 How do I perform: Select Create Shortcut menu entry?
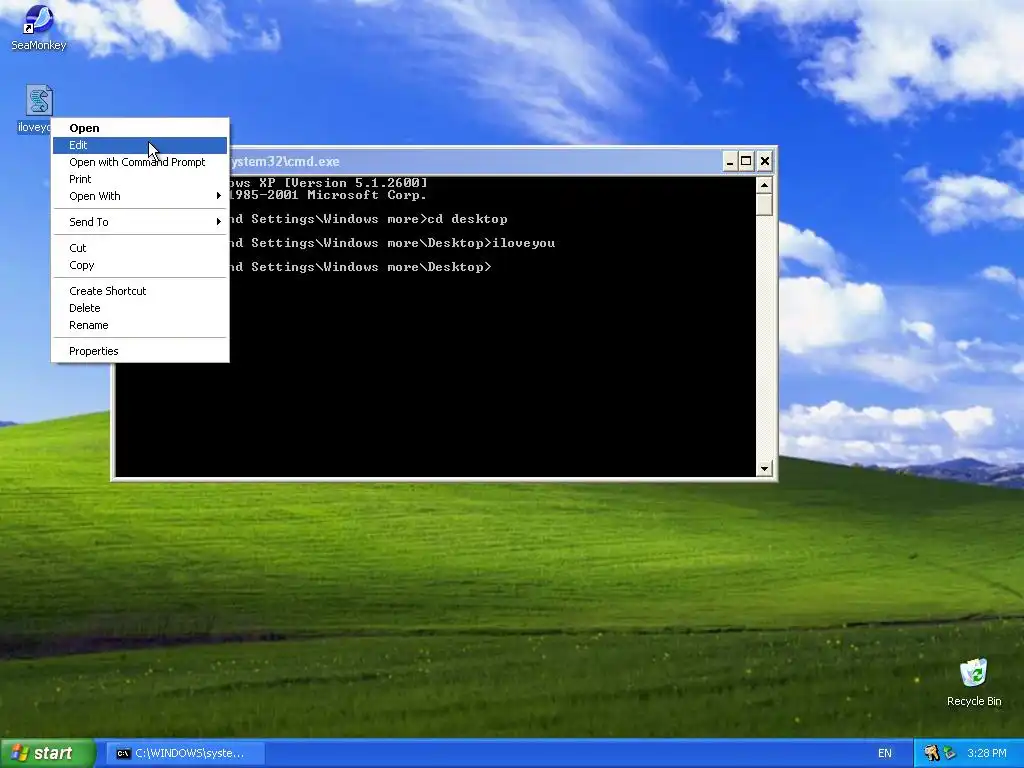click(x=140, y=291)
